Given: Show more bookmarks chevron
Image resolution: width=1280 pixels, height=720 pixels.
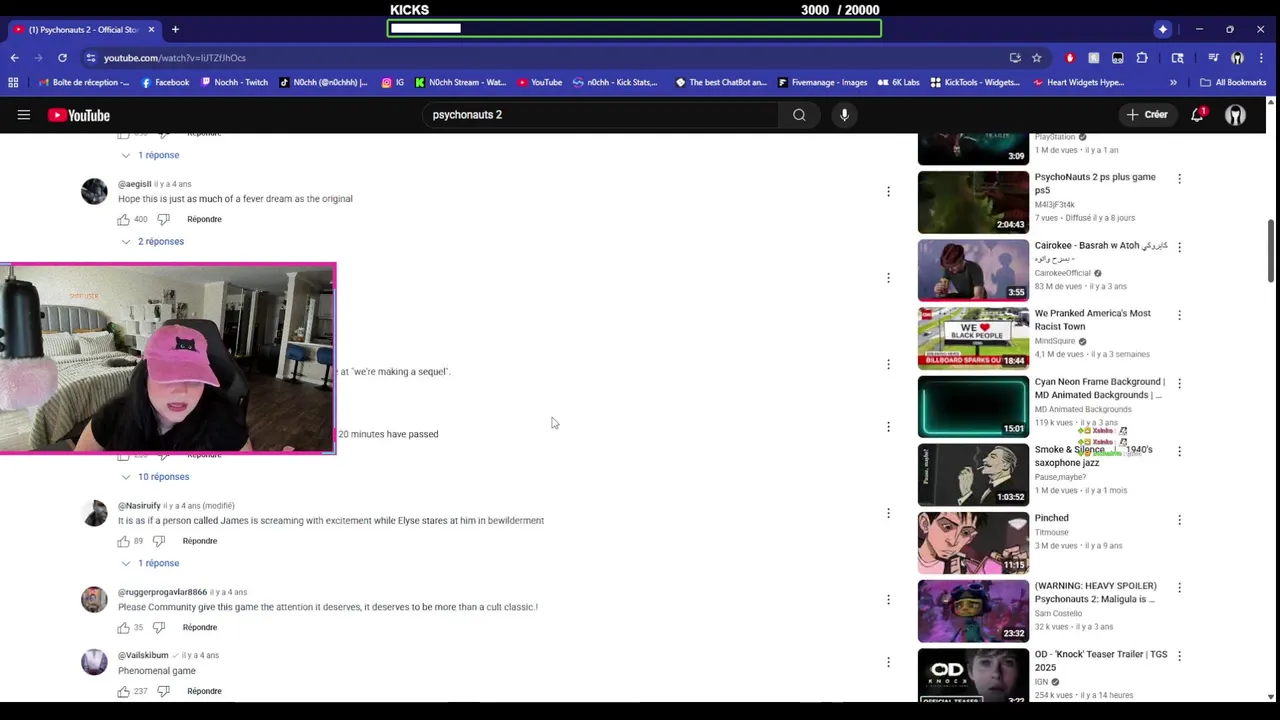Looking at the screenshot, I should [x=1173, y=83].
